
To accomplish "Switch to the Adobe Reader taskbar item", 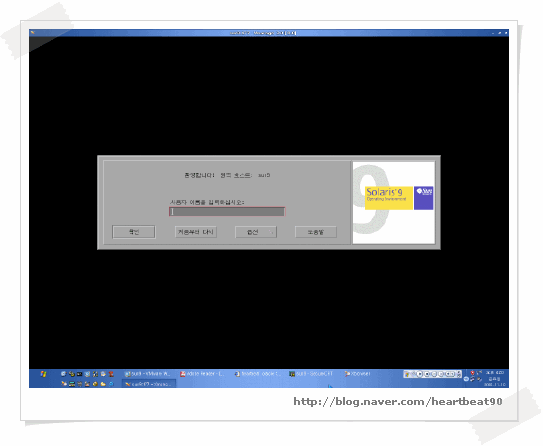I will point(202,374).
